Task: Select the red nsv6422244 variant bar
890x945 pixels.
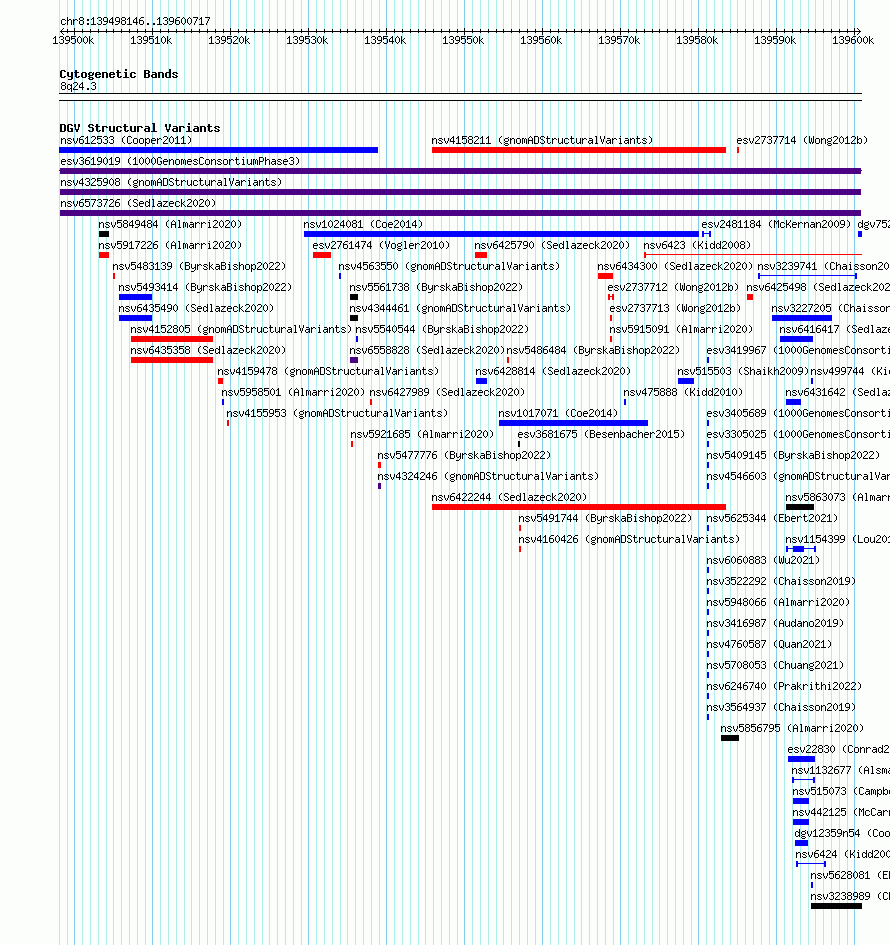Action: pyautogui.click(x=578, y=507)
